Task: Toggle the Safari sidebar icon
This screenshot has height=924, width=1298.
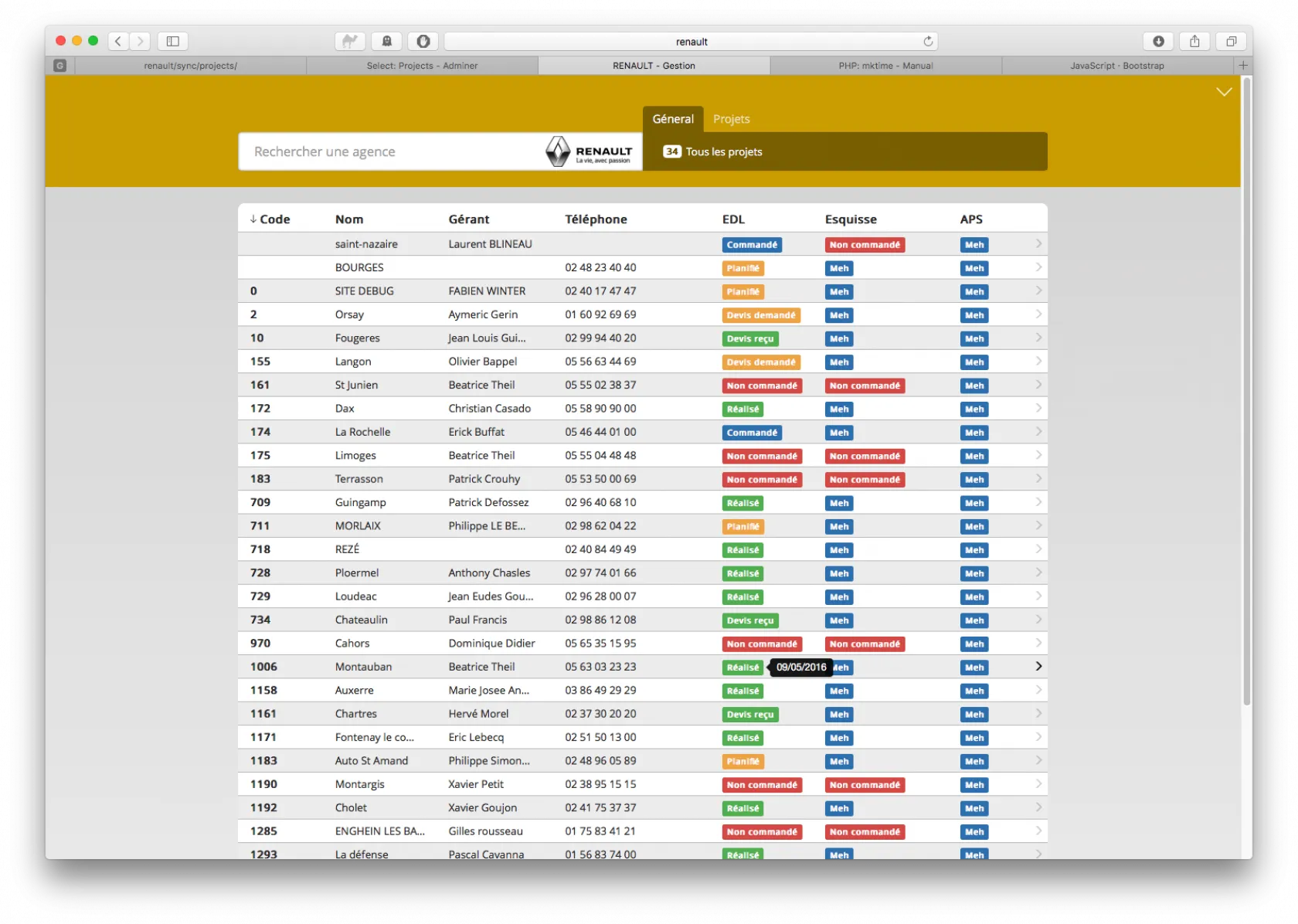Action: 173,41
